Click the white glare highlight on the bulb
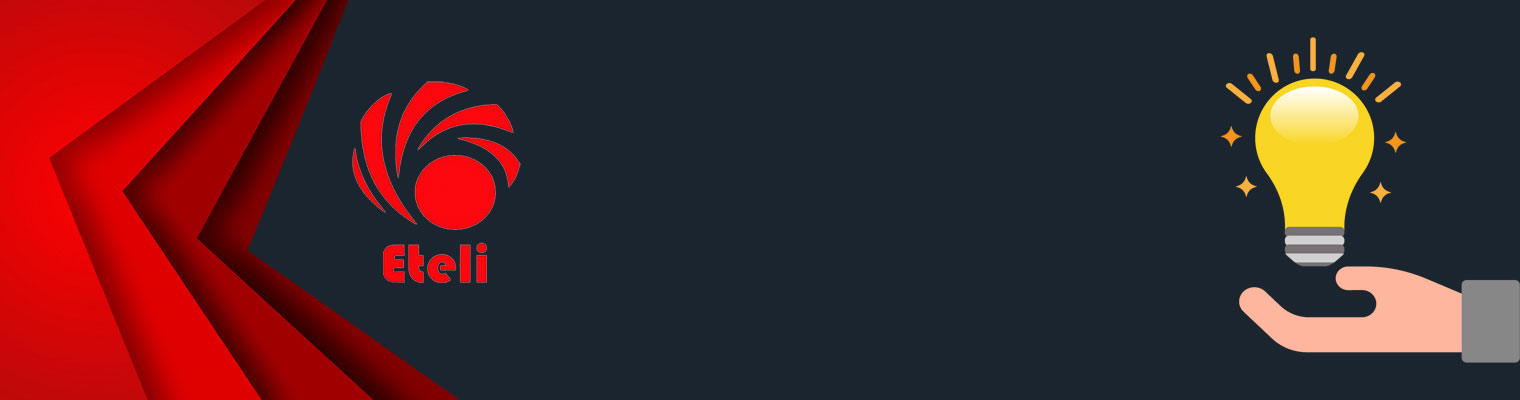 tap(1313, 114)
